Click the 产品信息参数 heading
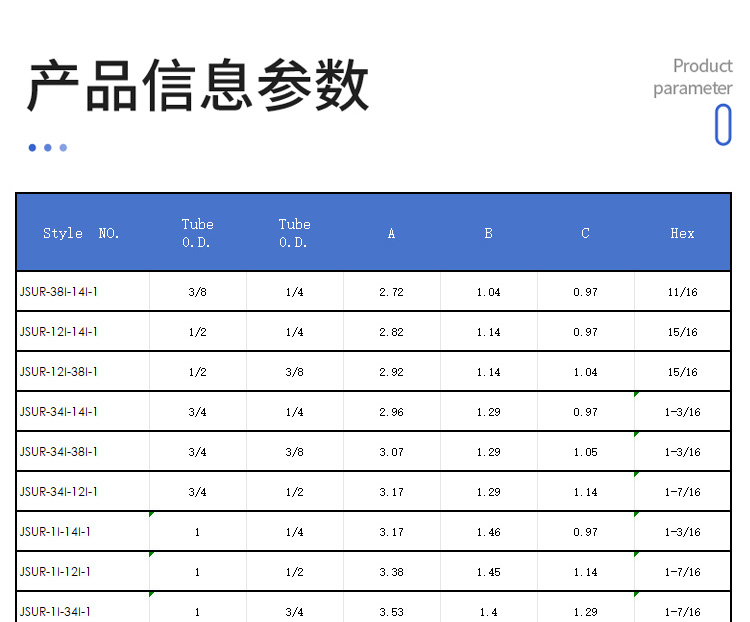This screenshot has width=750, height=622. pos(198,86)
